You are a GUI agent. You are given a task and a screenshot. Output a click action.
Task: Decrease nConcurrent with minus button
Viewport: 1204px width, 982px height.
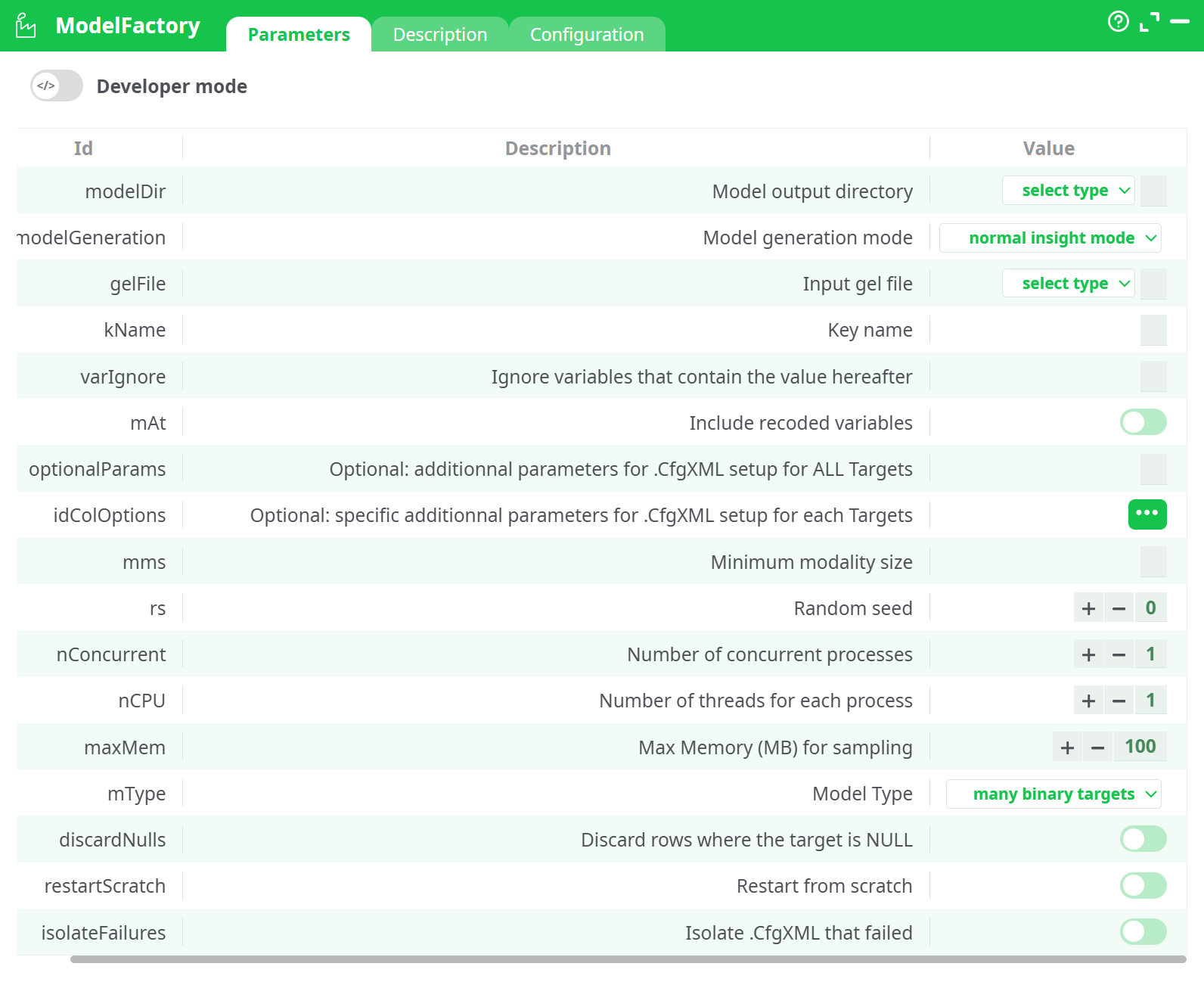(x=1119, y=654)
